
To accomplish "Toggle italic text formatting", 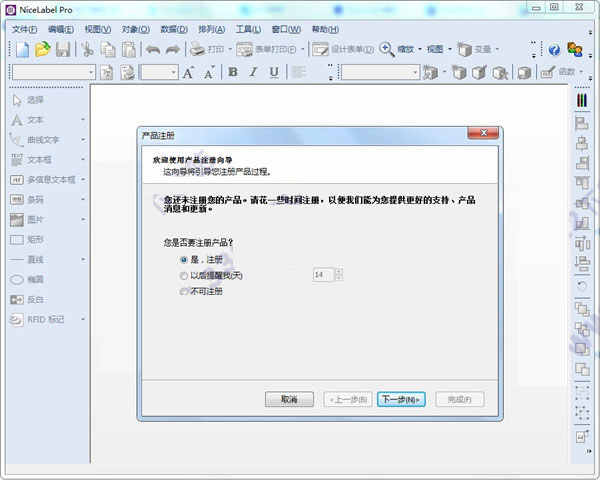I will coord(253,72).
